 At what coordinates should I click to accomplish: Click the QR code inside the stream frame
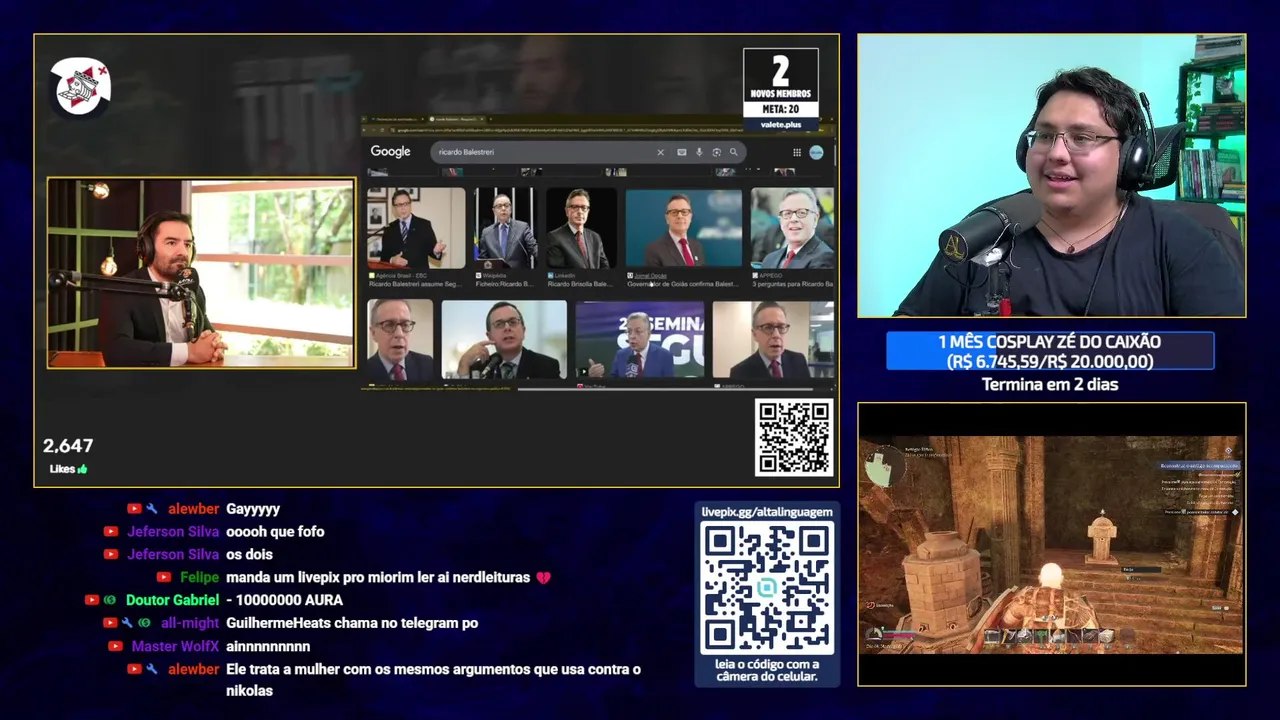pyautogui.click(x=794, y=438)
